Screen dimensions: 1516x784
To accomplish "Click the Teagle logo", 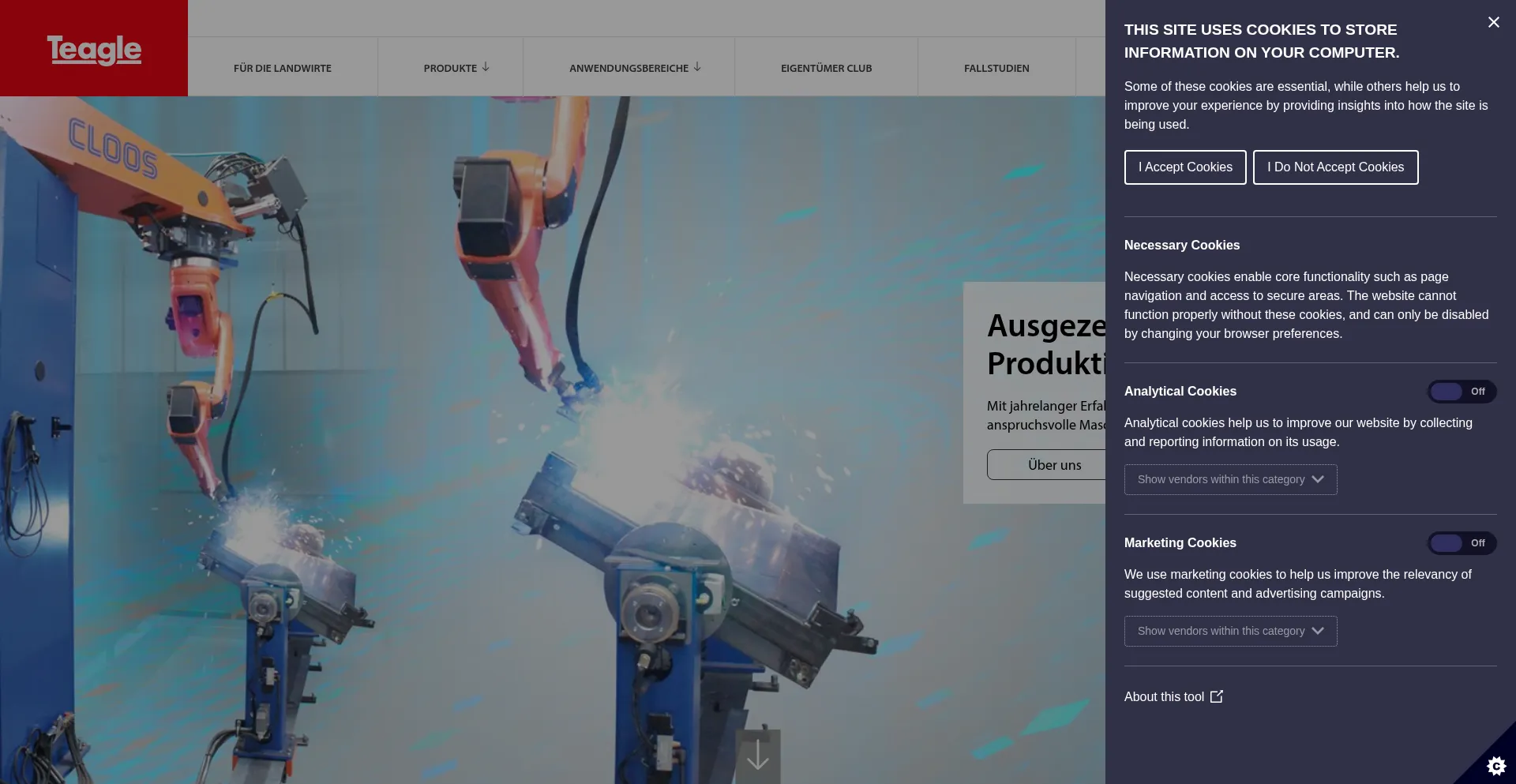I will 94,49.
